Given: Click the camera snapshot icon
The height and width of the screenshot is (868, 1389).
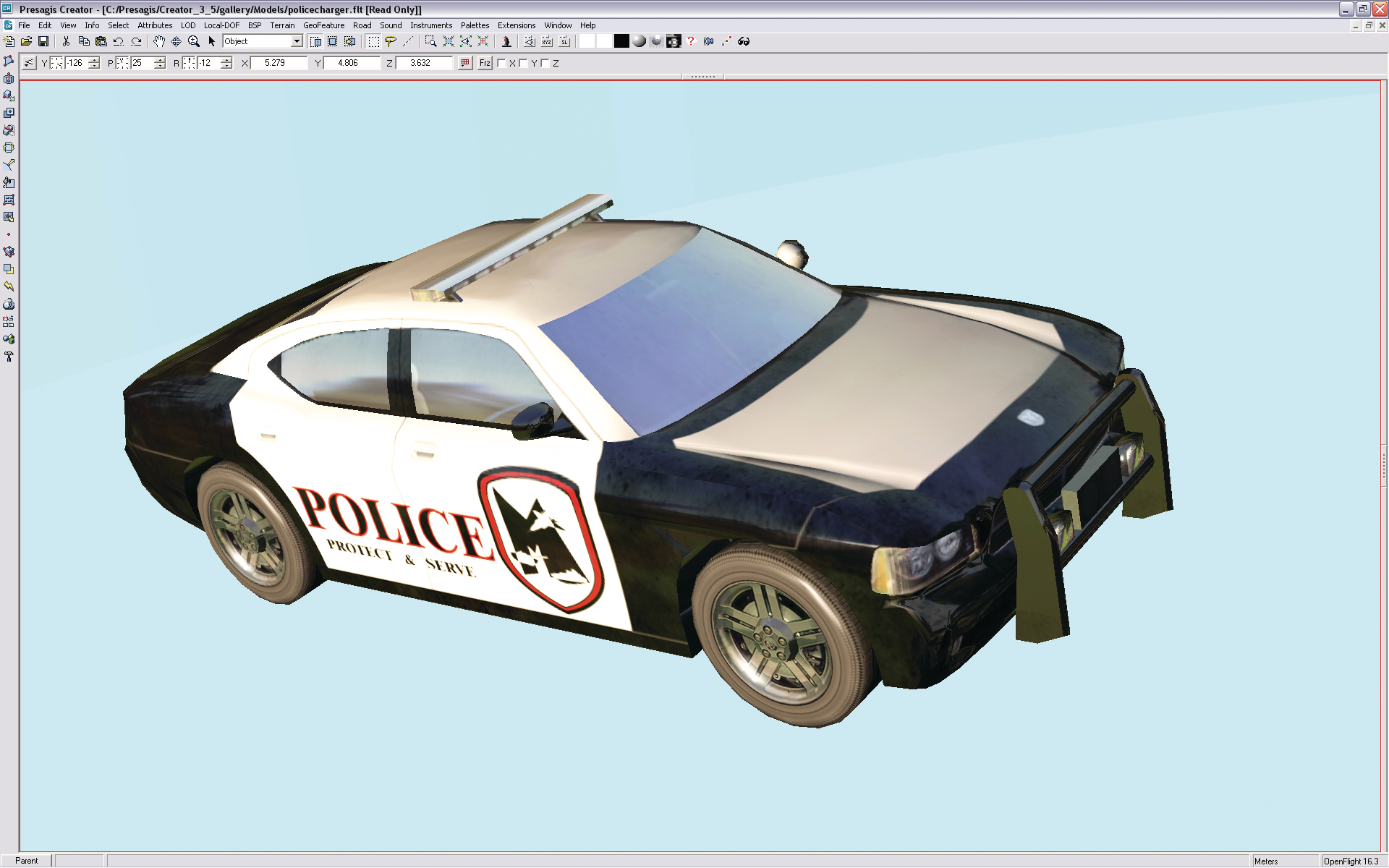Looking at the screenshot, I should pyautogui.click(x=674, y=41).
